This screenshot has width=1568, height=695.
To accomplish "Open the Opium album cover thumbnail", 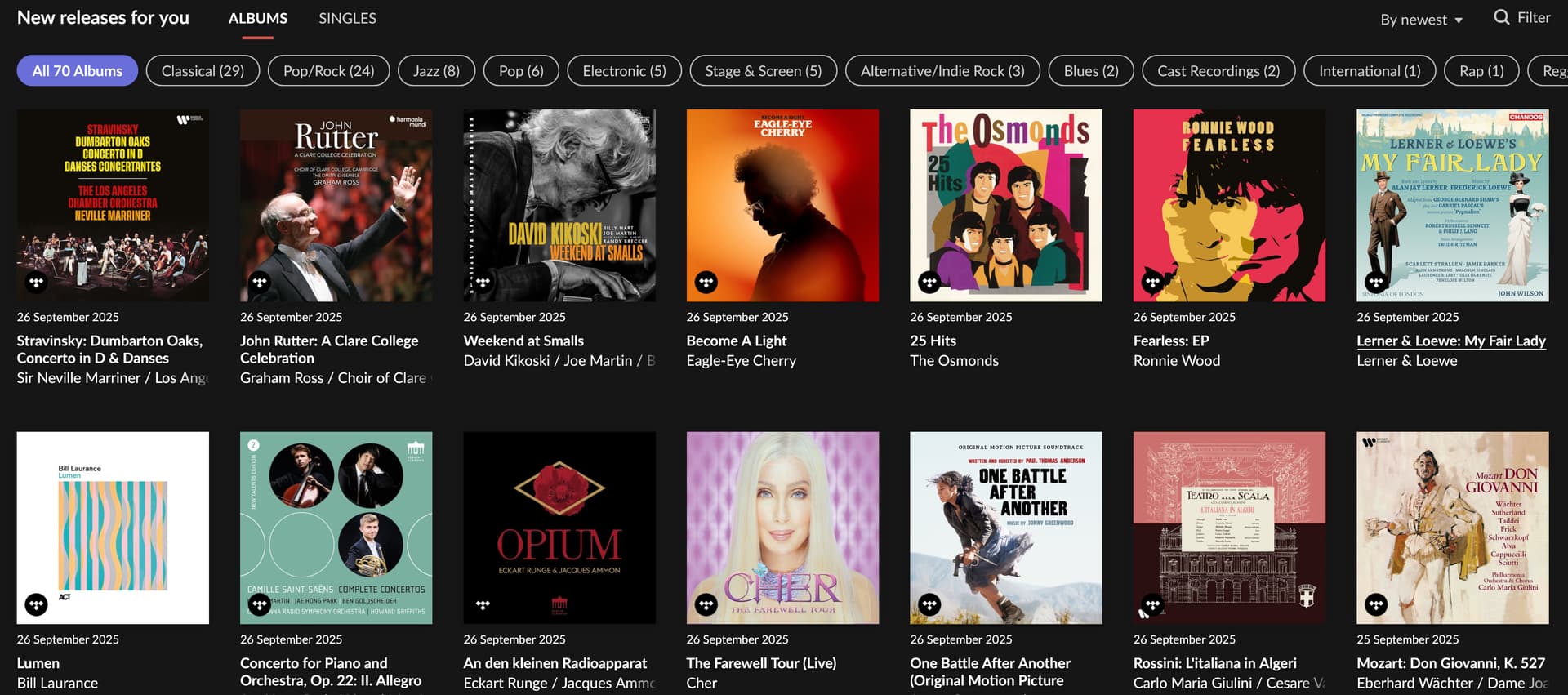I will click(559, 528).
